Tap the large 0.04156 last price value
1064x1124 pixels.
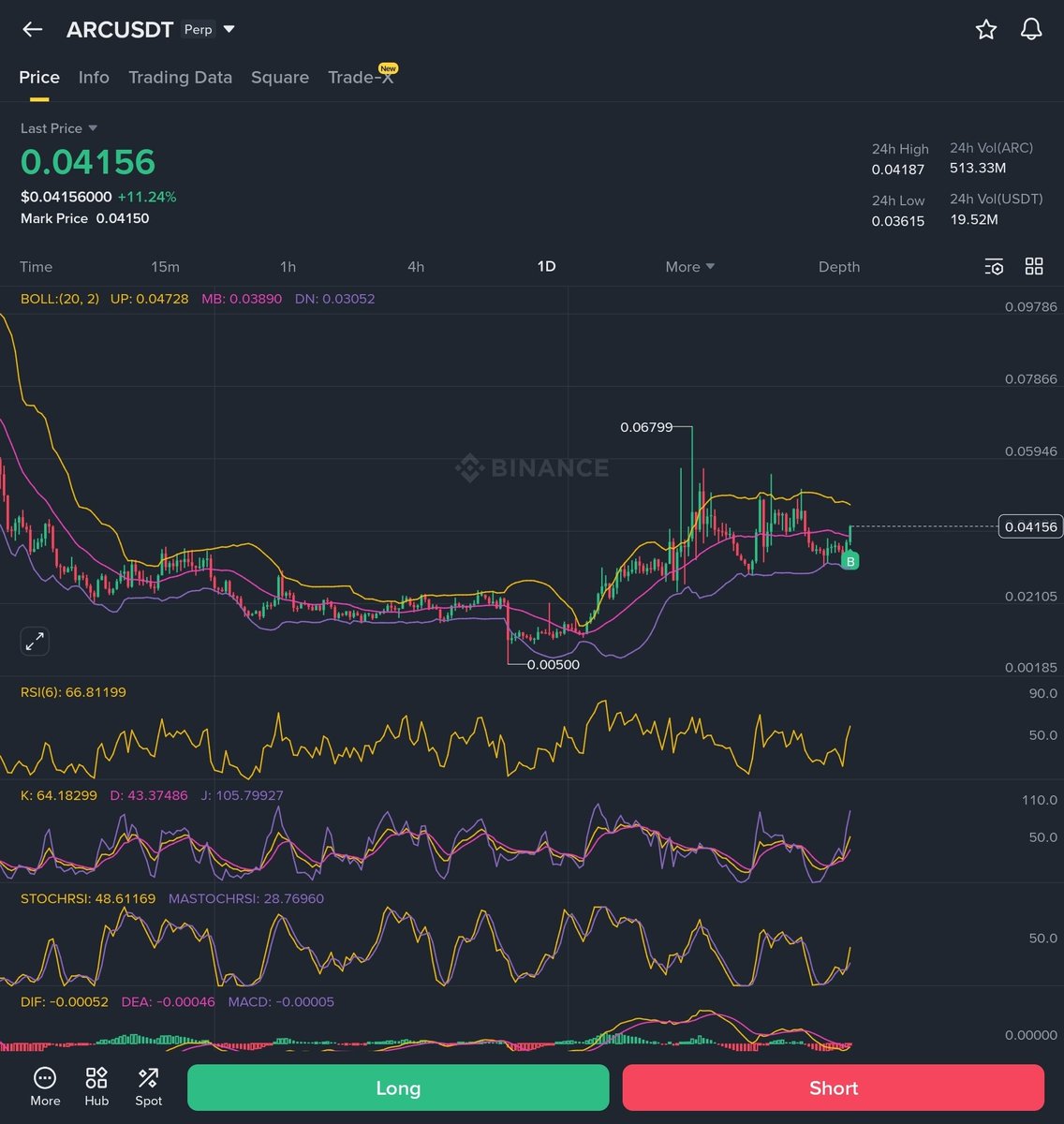[x=88, y=162]
